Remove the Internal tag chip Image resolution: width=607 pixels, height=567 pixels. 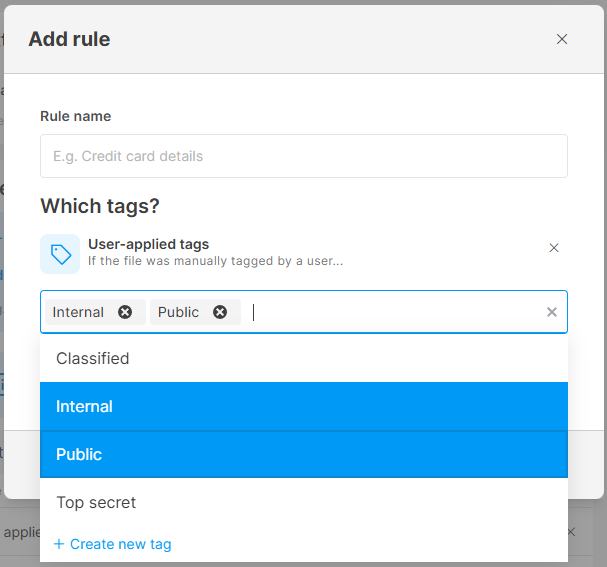125,312
